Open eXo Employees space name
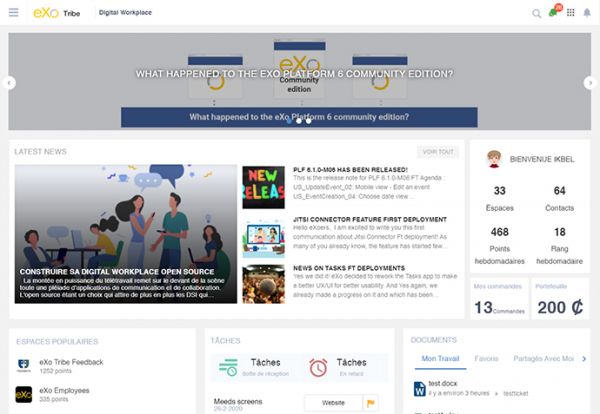Viewport: 600px width, 414px height. pyautogui.click(x=64, y=391)
